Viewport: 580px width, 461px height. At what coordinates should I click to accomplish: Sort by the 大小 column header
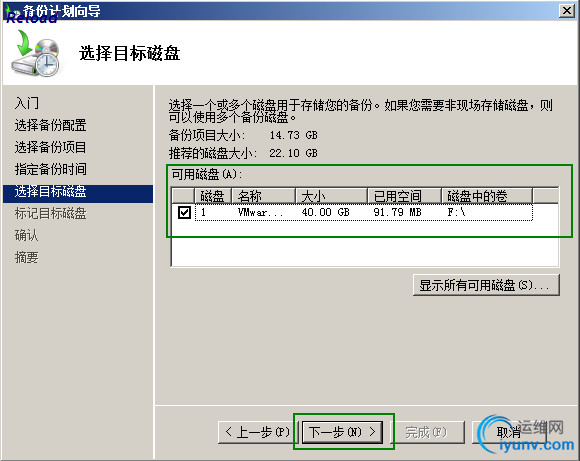(x=331, y=196)
